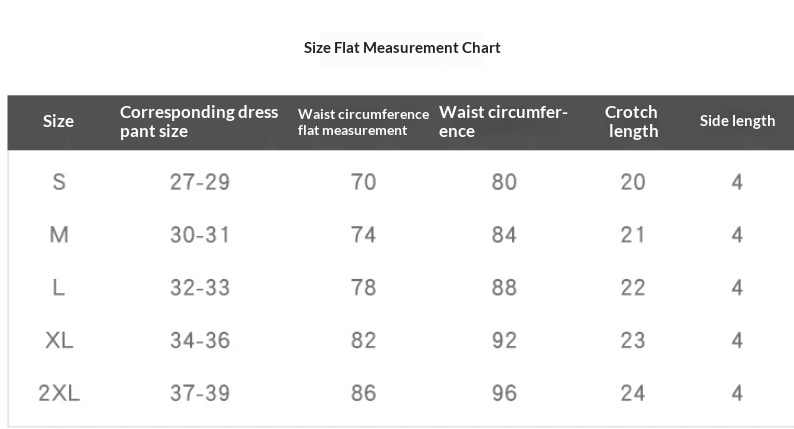Select the crotch length value 23
This screenshot has width=794, height=429.
pos(633,340)
